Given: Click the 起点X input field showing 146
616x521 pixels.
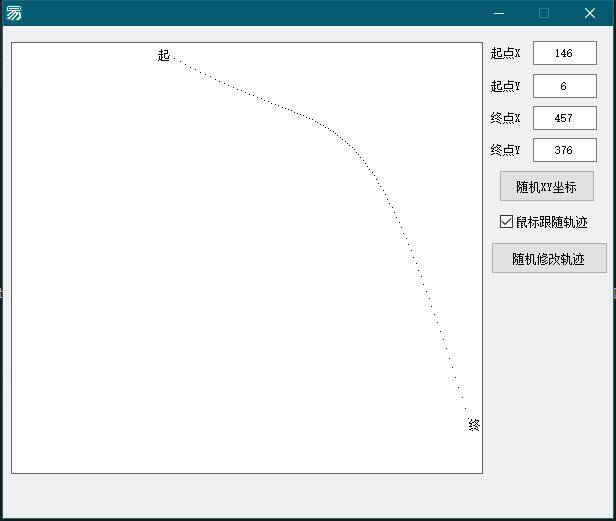Looking at the screenshot, I should coord(564,54).
